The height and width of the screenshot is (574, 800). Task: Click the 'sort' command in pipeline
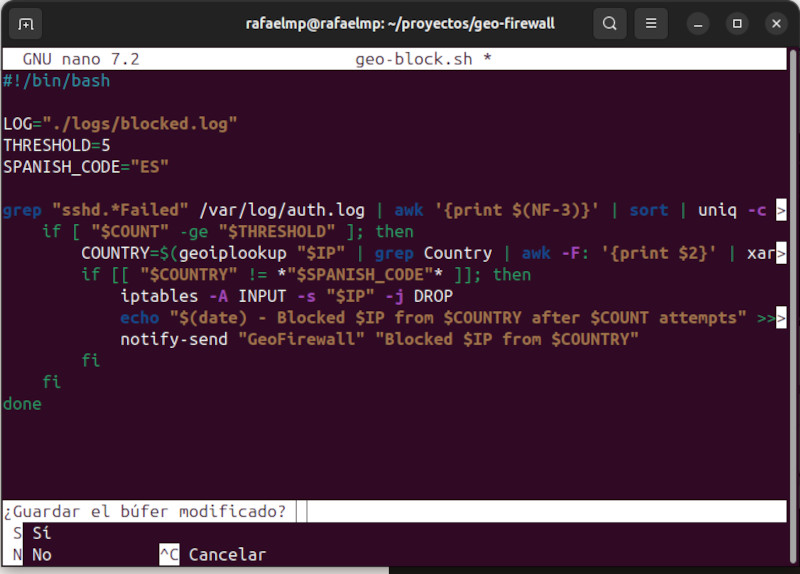pos(649,210)
